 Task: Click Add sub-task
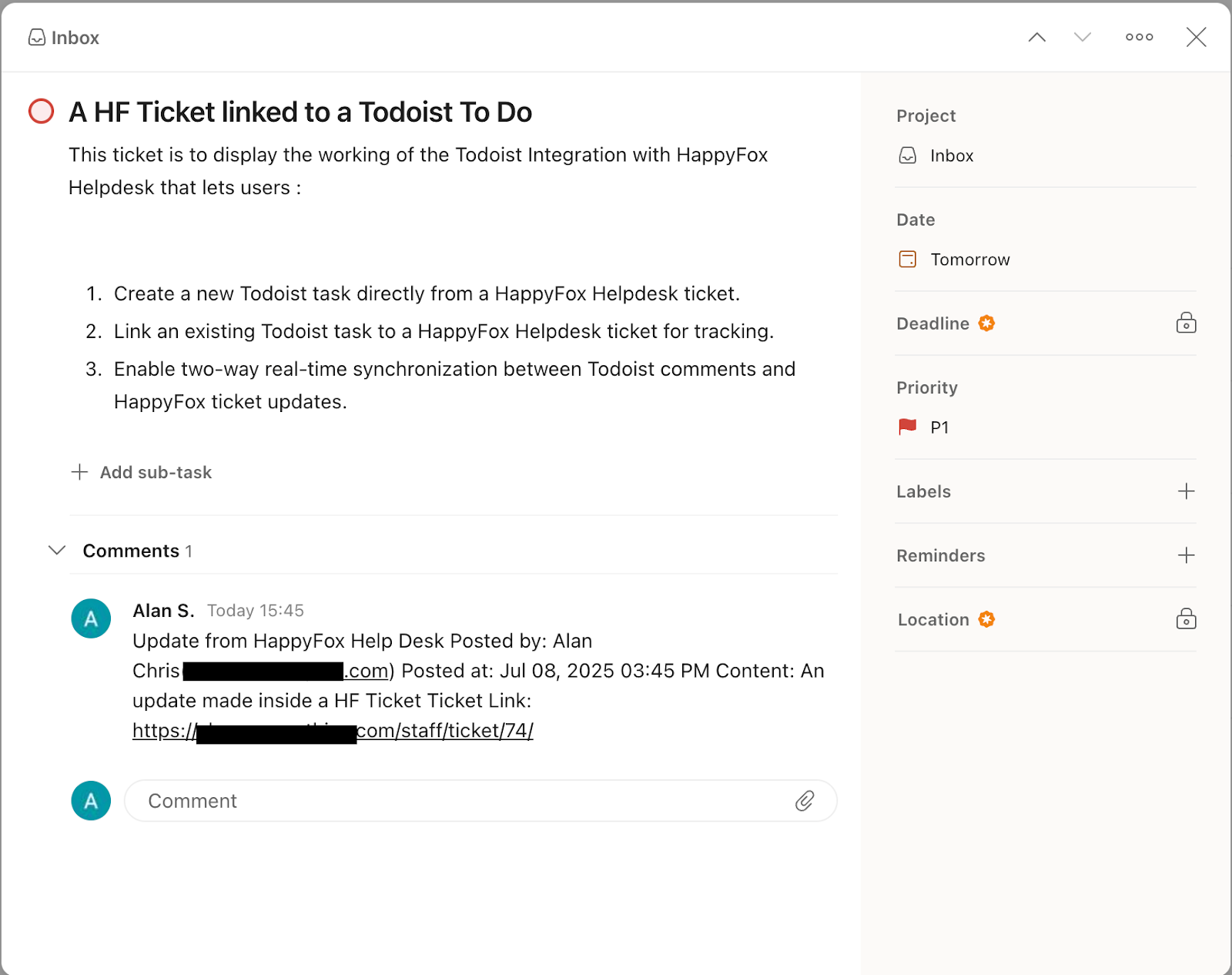point(141,472)
